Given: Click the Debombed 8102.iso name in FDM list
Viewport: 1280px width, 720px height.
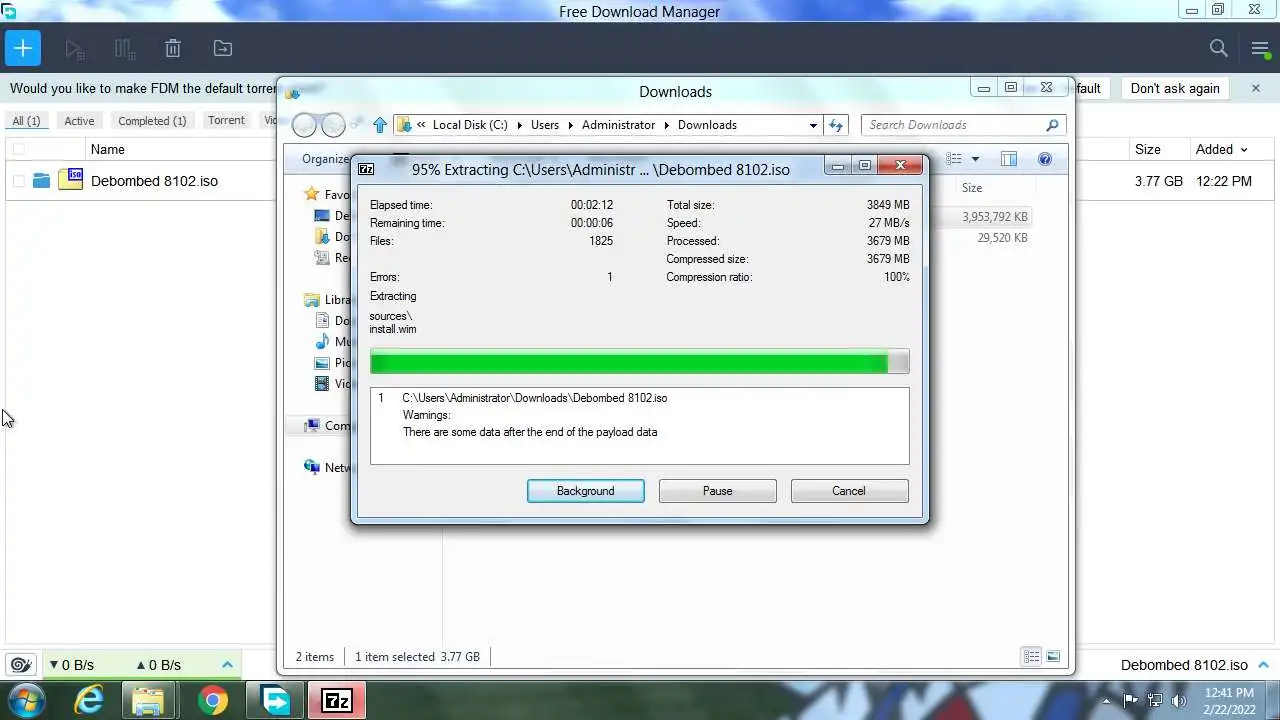Looking at the screenshot, I should (154, 181).
